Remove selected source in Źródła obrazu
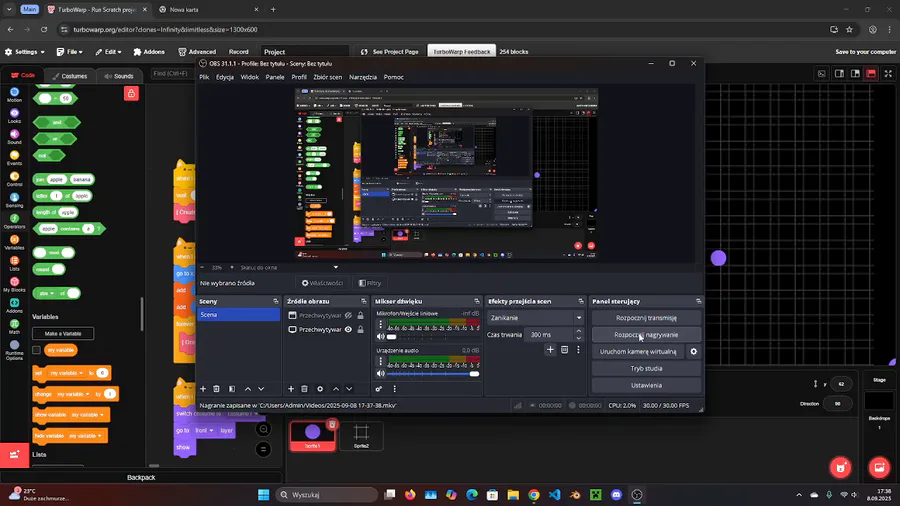 tap(305, 389)
